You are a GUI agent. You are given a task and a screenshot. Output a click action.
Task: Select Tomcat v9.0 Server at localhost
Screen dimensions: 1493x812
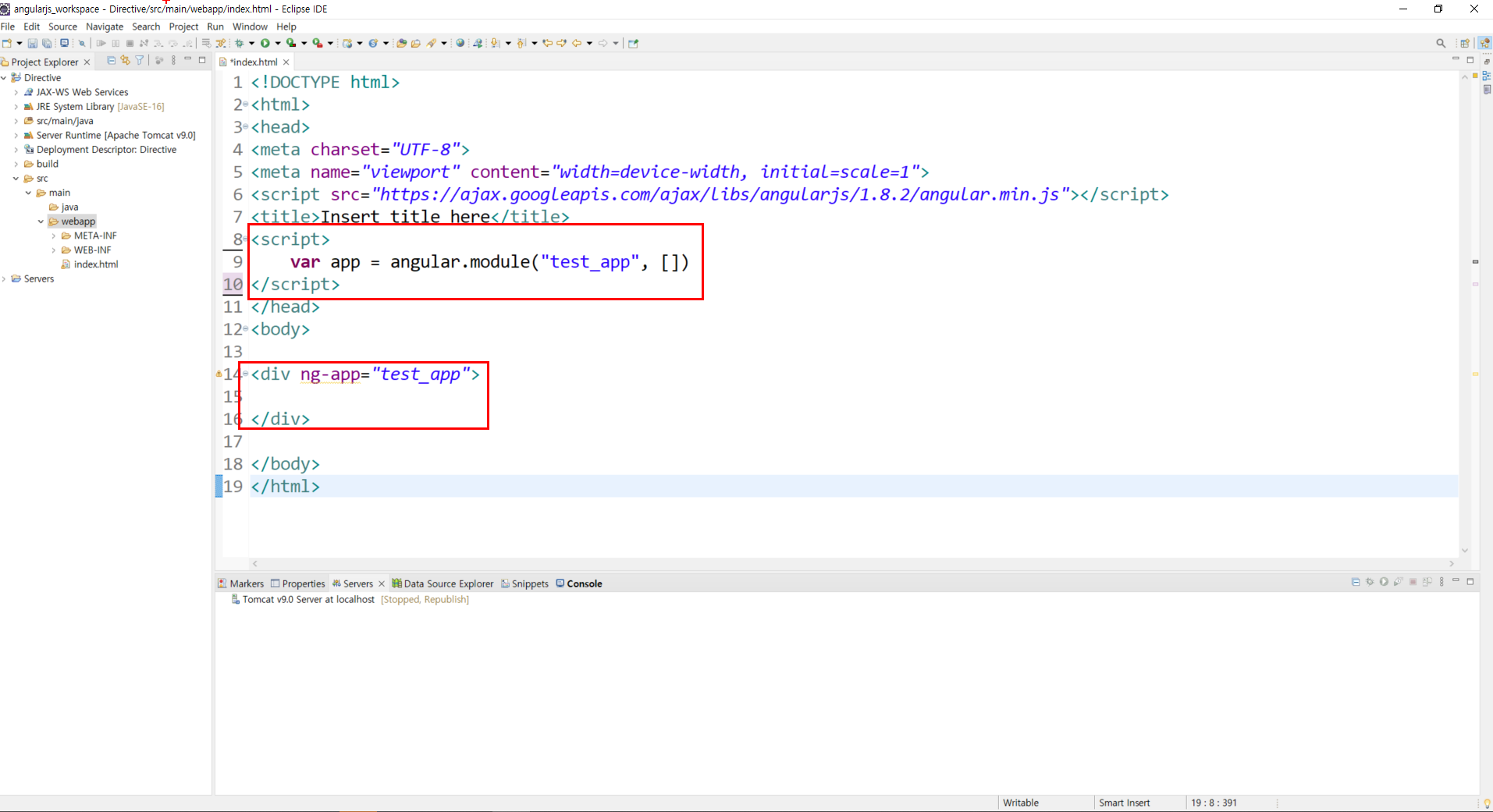point(308,599)
